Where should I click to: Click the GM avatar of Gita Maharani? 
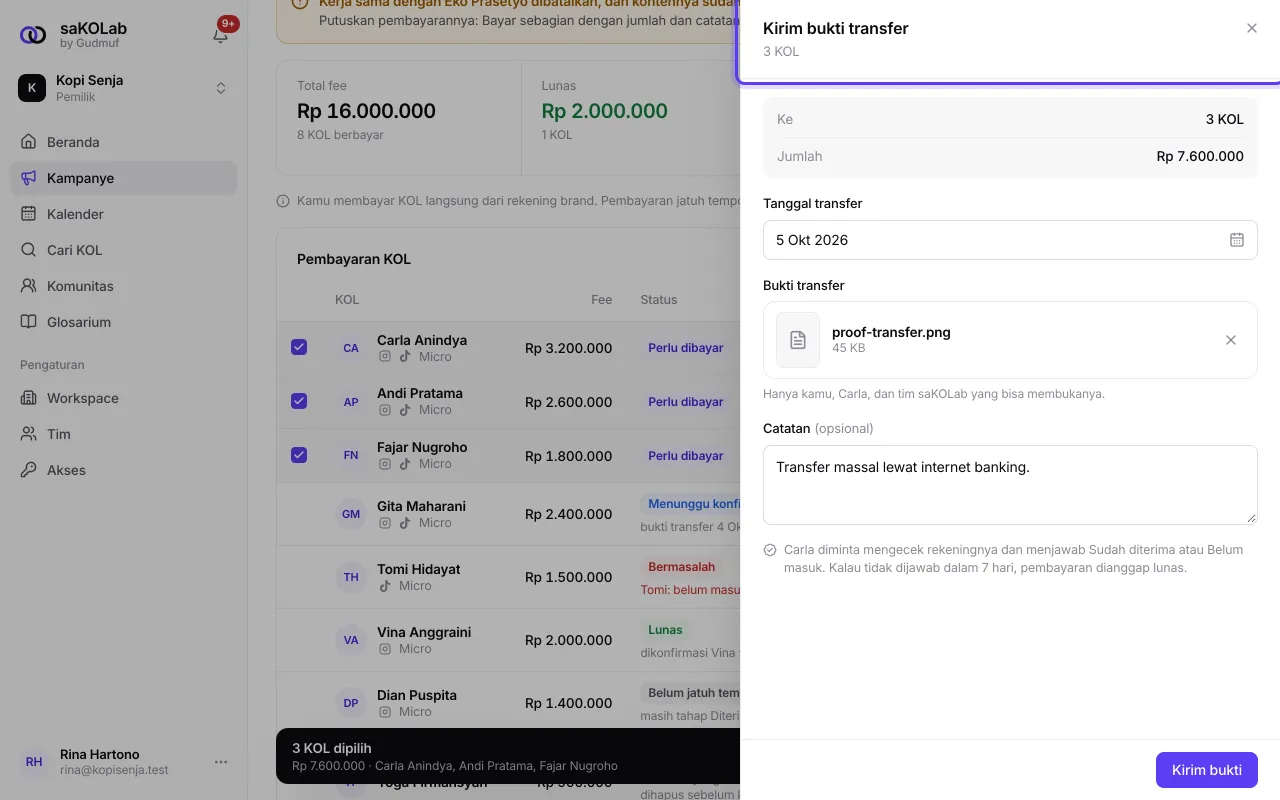click(351, 514)
